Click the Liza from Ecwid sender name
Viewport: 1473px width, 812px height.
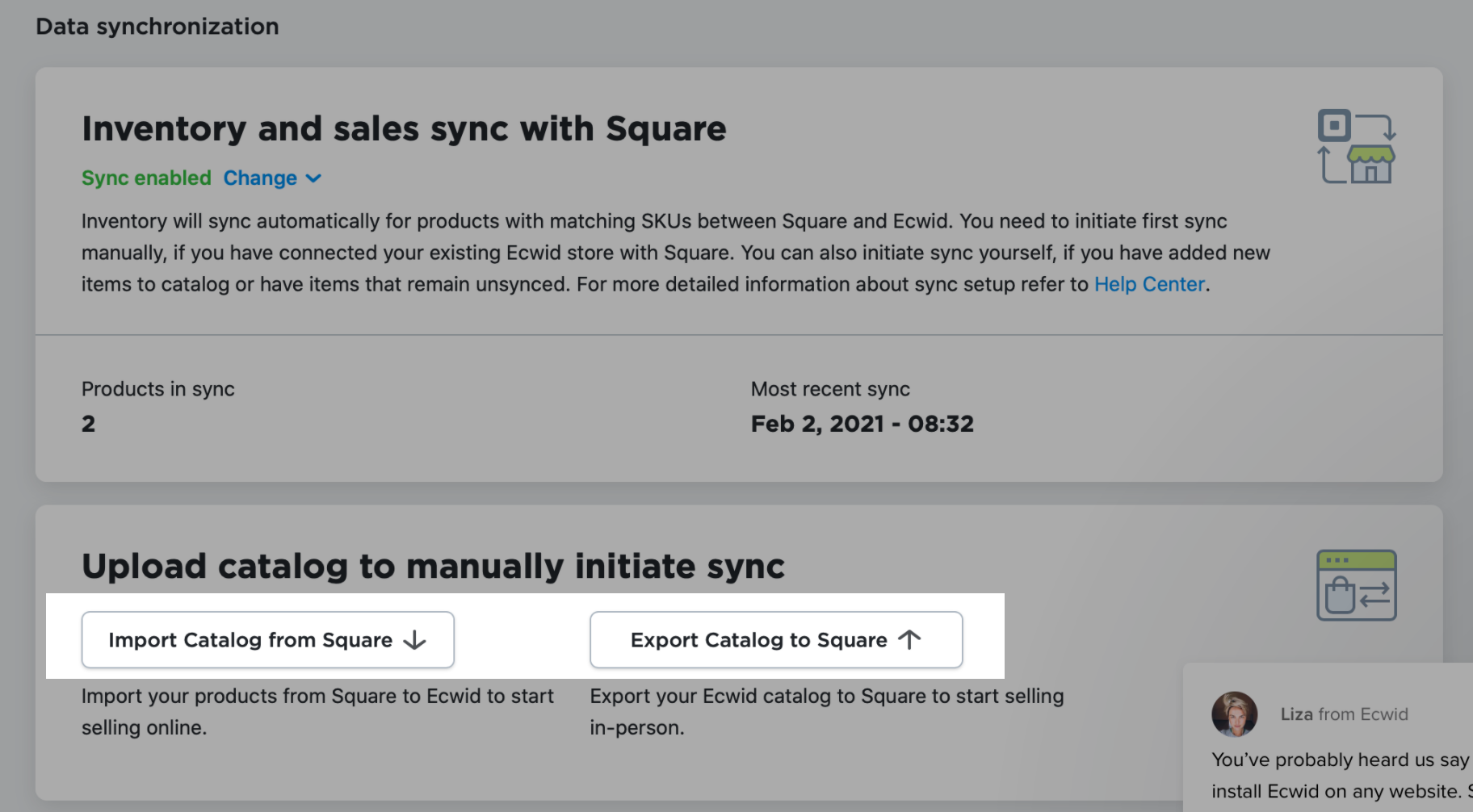pos(1344,714)
